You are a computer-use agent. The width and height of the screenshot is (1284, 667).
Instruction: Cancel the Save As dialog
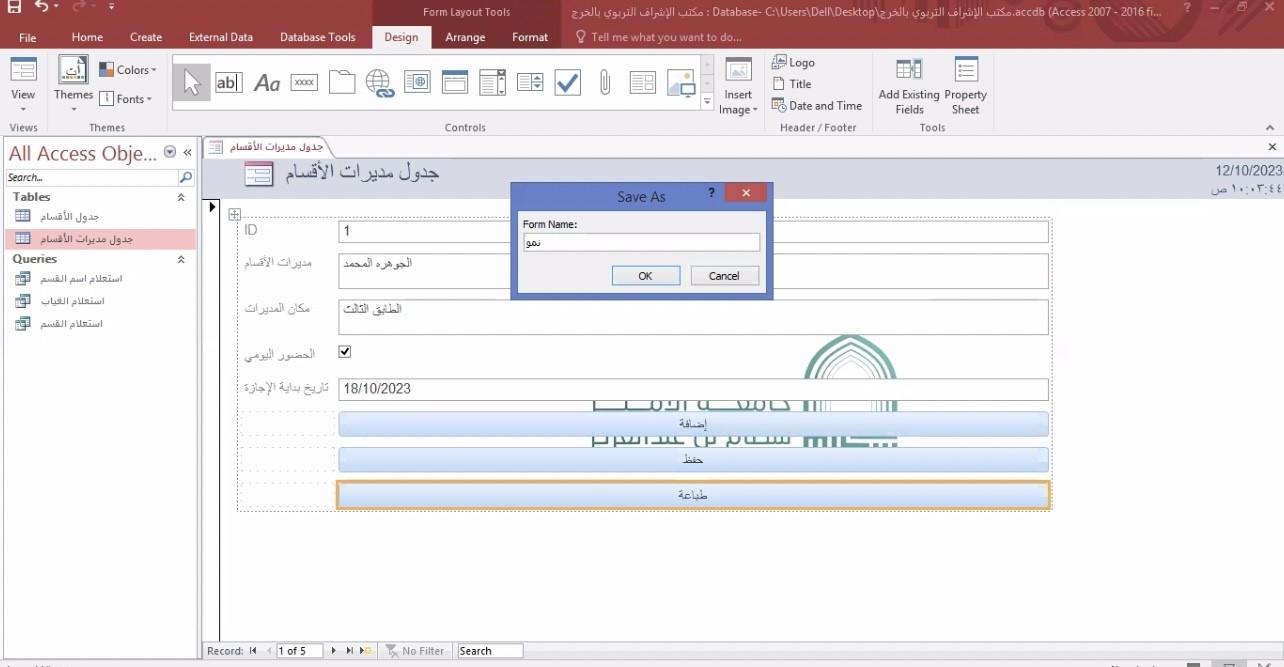point(724,276)
